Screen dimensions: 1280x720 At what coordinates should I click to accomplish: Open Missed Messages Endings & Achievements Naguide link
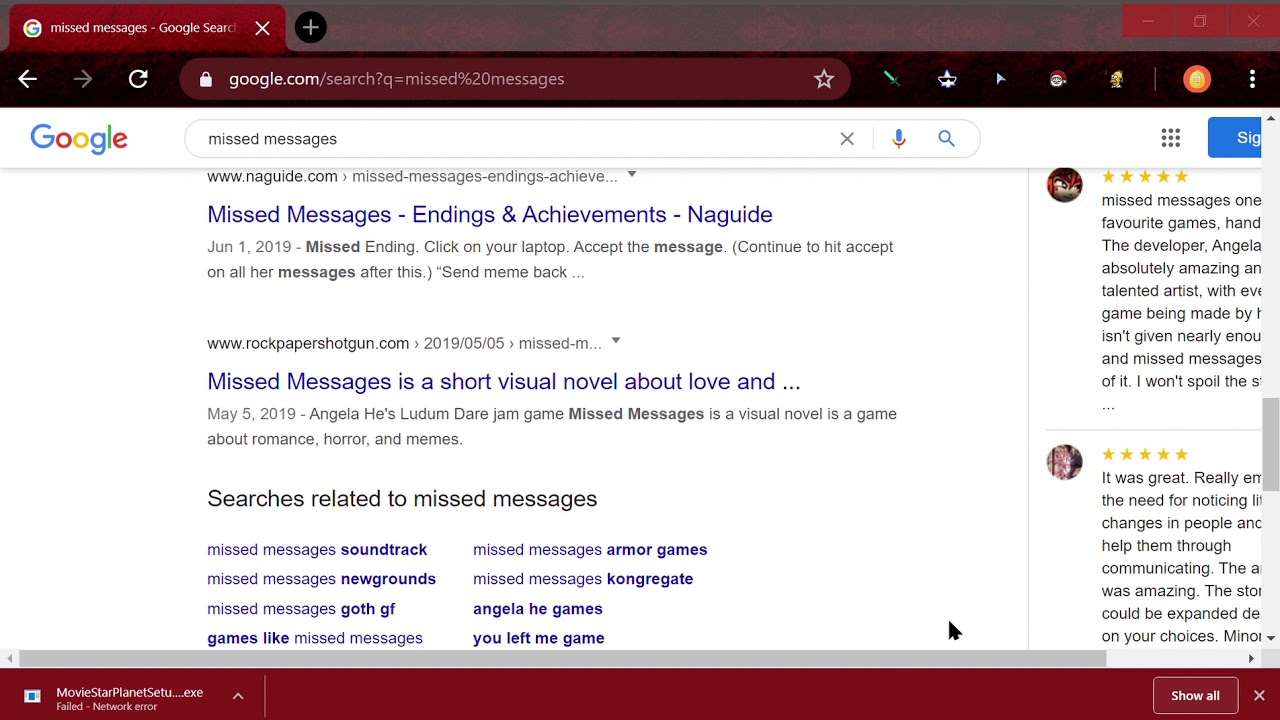click(x=490, y=214)
